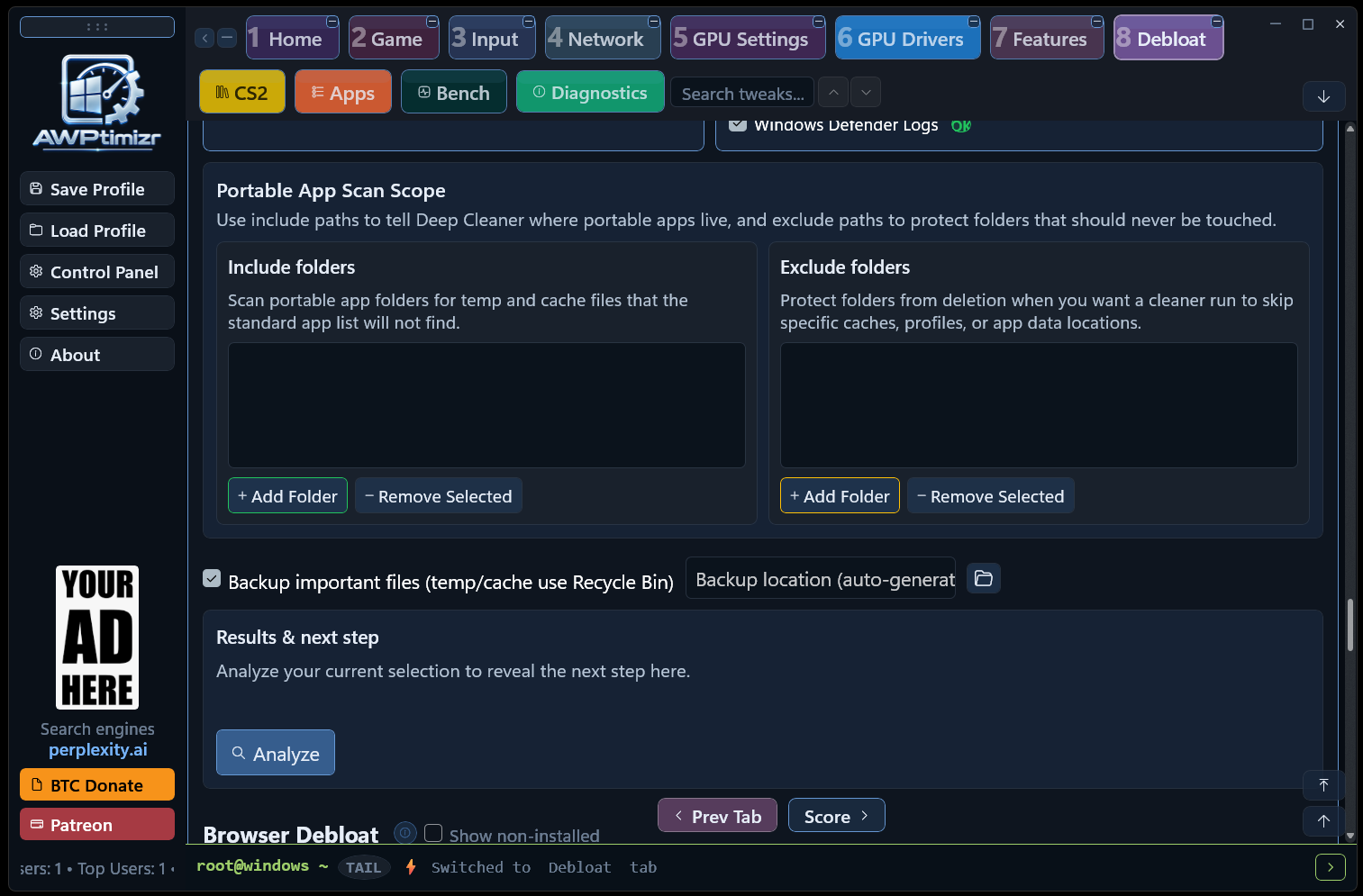Click the Score next button
This screenshot has height=896, width=1363.
837,815
